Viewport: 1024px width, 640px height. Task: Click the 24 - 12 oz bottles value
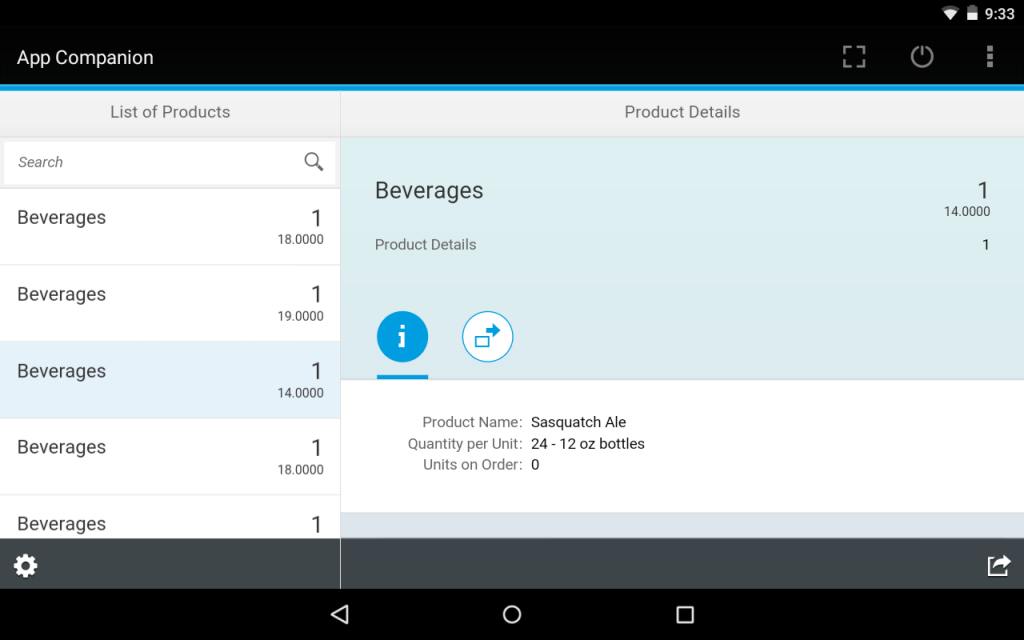(x=588, y=444)
